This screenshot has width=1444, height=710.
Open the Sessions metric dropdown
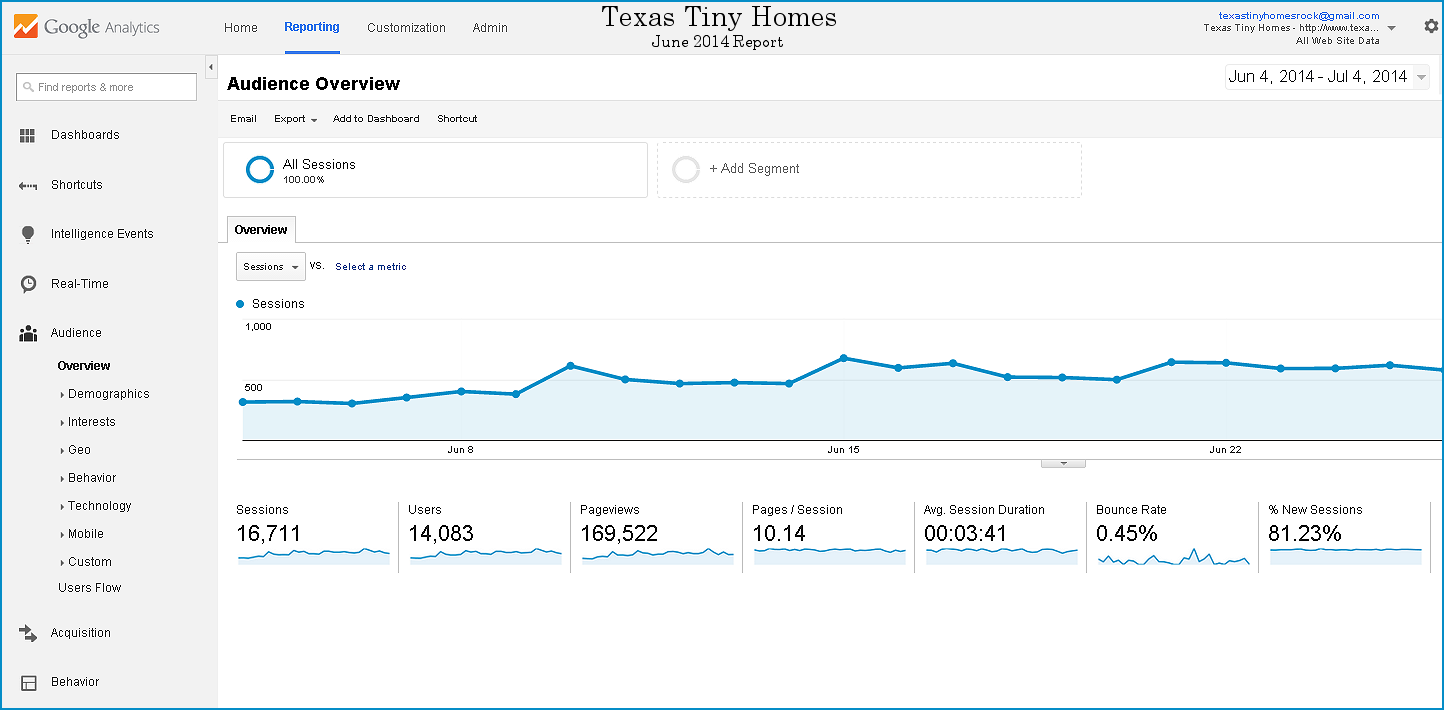pyautogui.click(x=271, y=267)
